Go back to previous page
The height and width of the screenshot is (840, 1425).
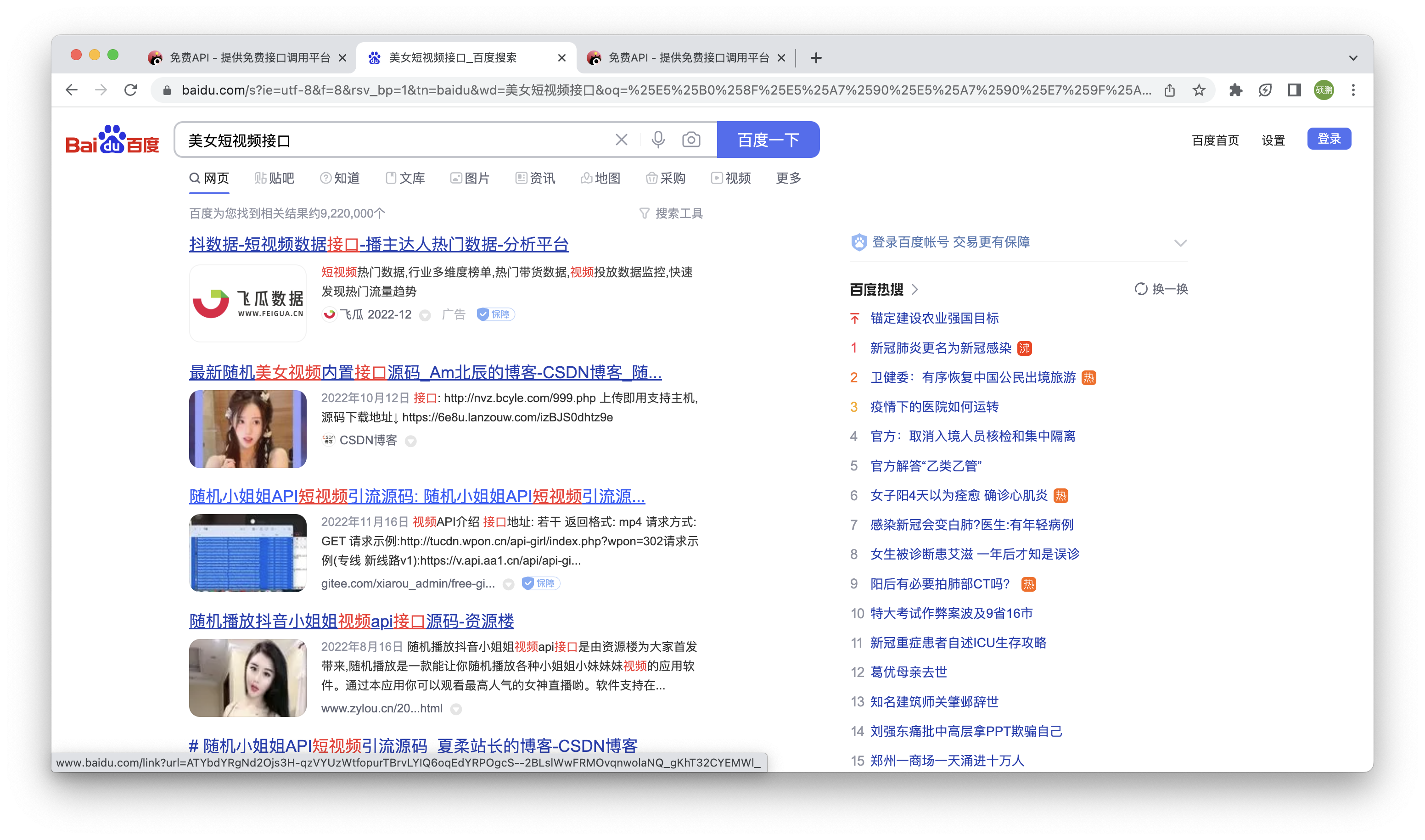click(x=71, y=90)
